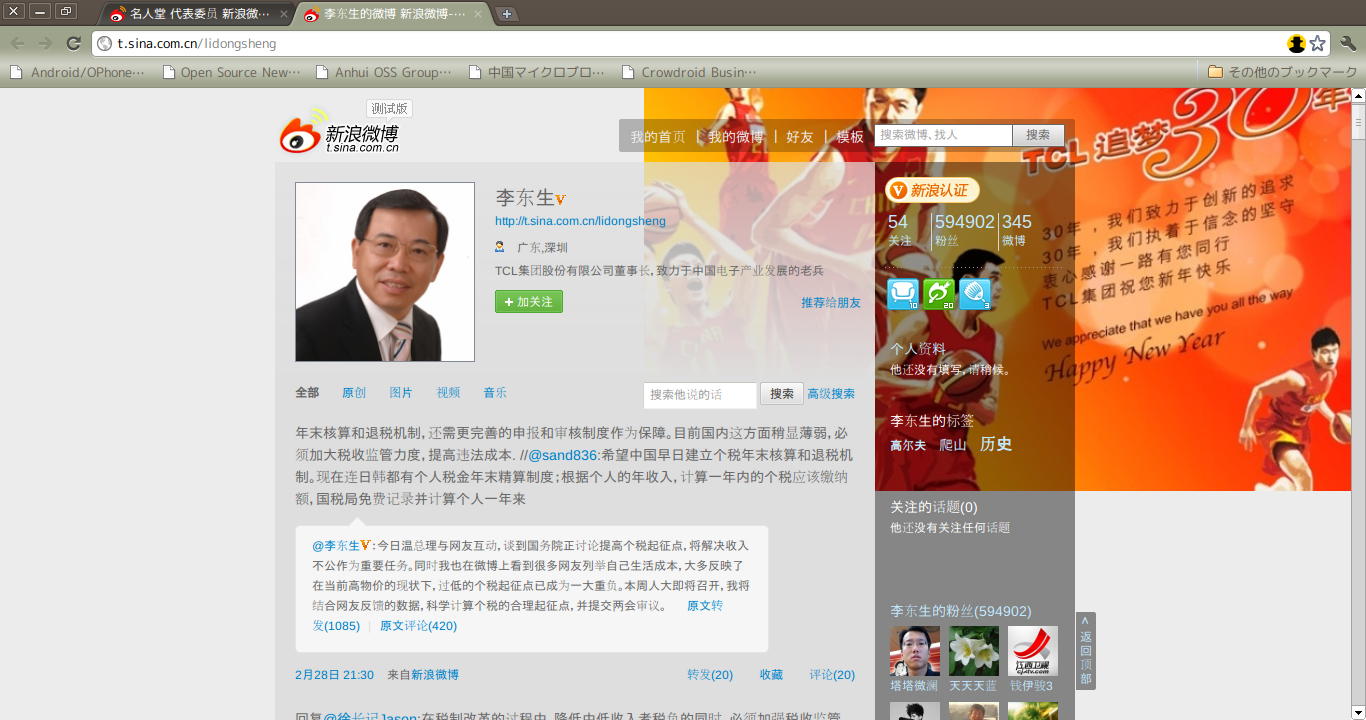Click 评论(20) under the post
1366x720 pixels.
832,675
